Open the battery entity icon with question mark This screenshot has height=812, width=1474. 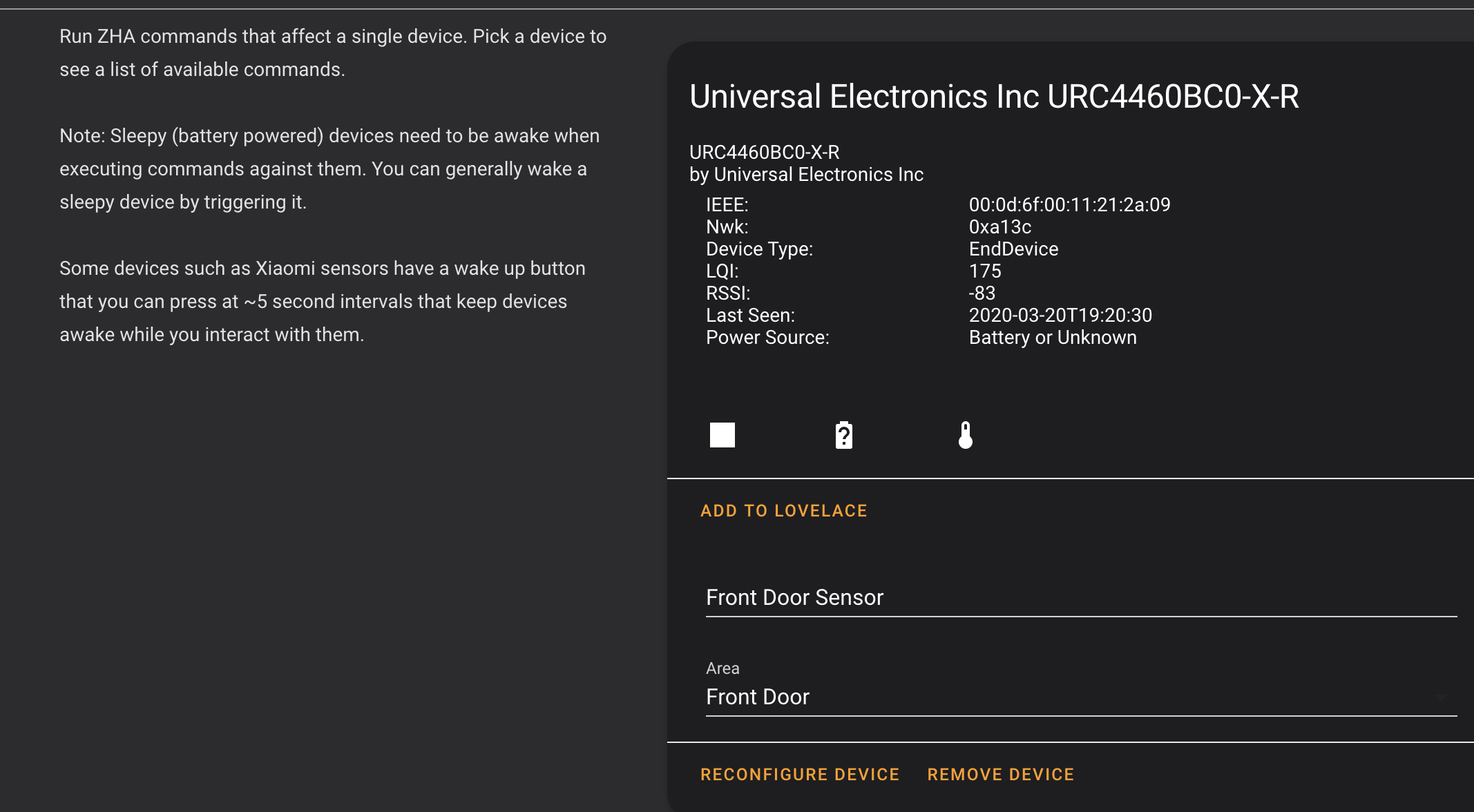(x=844, y=434)
